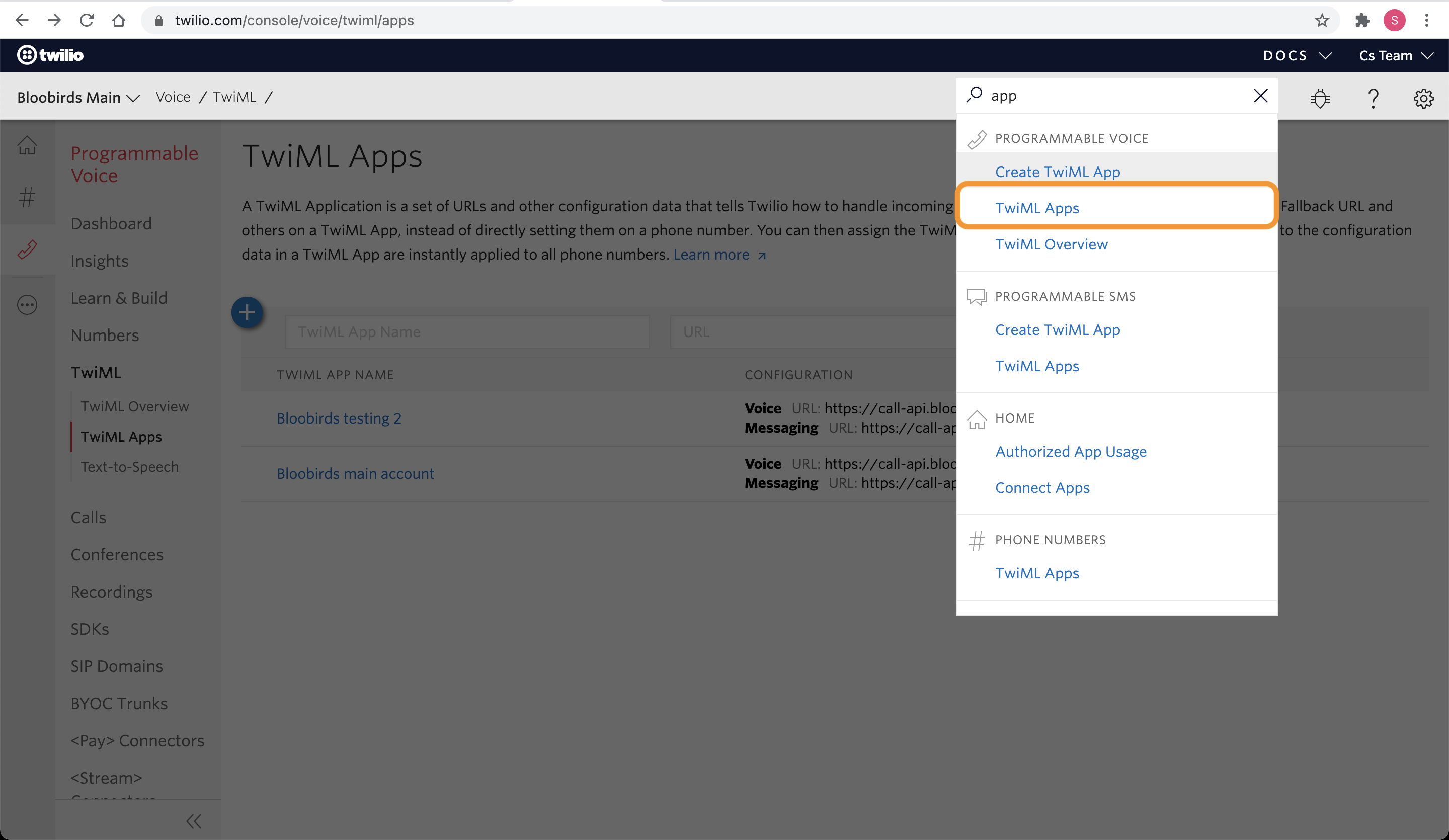The height and width of the screenshot is (840, 1449).
Task: Open Text-to-Speech in the sidebar
Action: (129, 467)
